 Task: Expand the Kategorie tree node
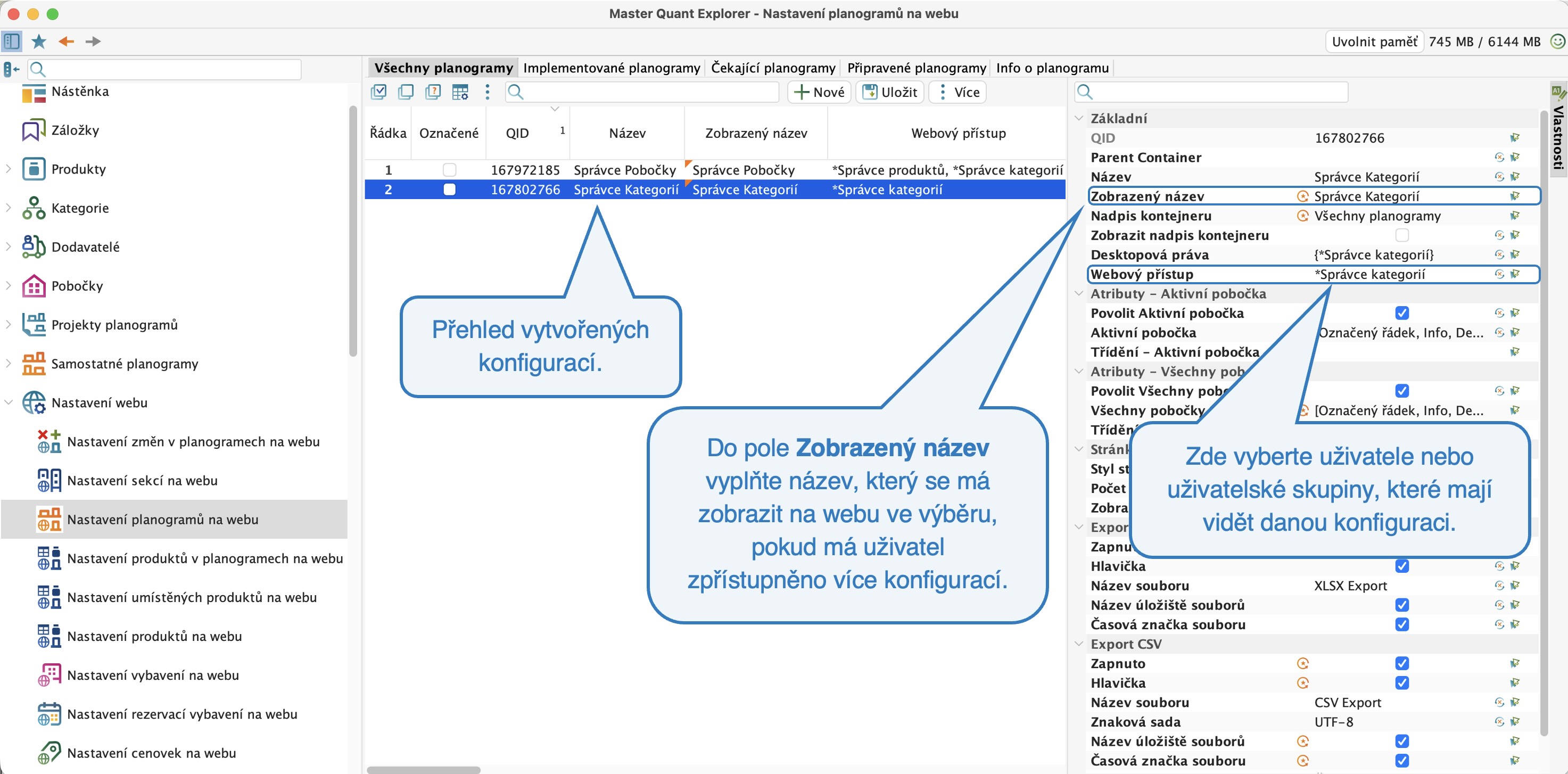point(9,208)
